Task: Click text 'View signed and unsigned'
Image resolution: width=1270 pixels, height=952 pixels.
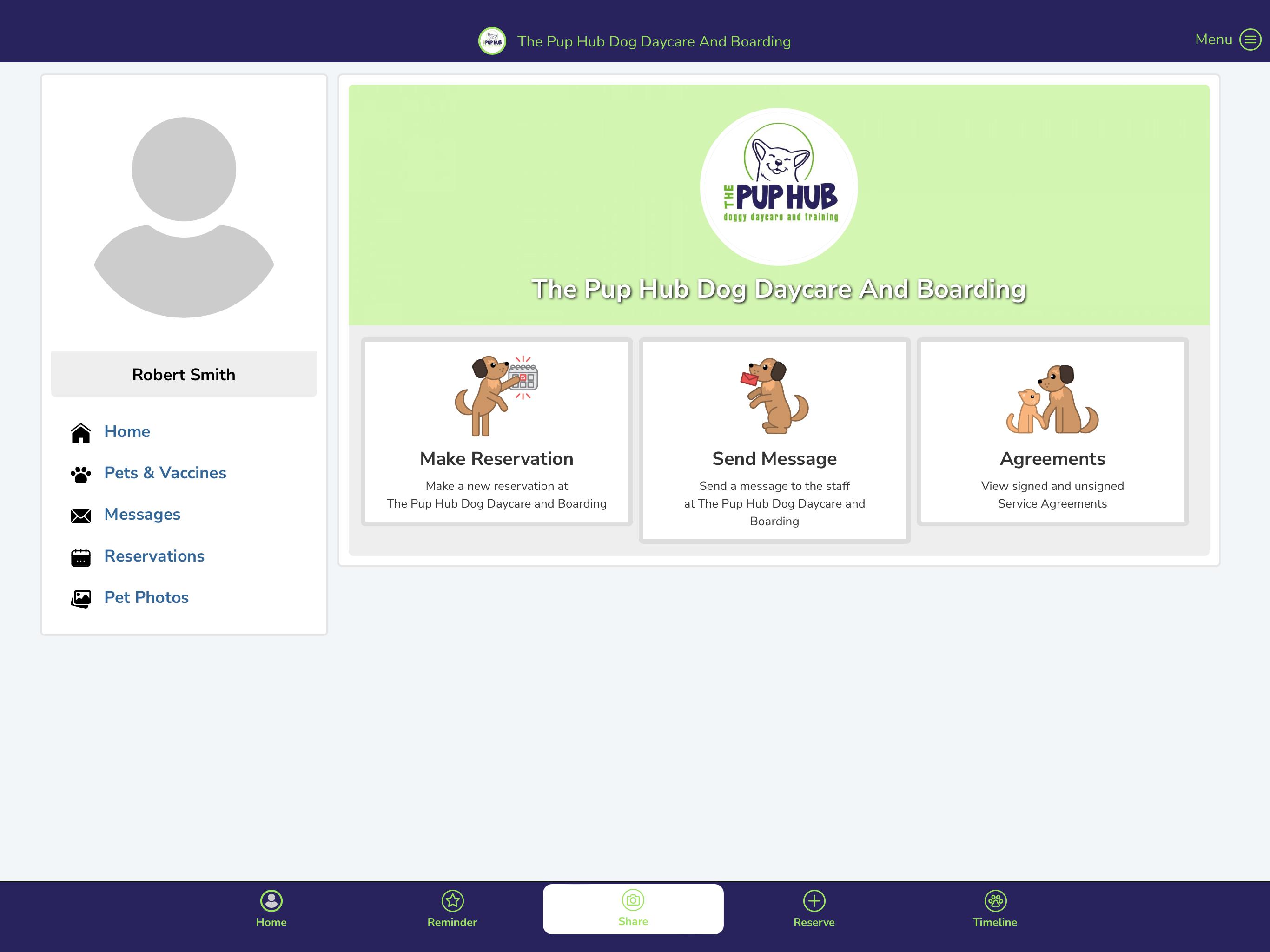Action: point(1052,486)
